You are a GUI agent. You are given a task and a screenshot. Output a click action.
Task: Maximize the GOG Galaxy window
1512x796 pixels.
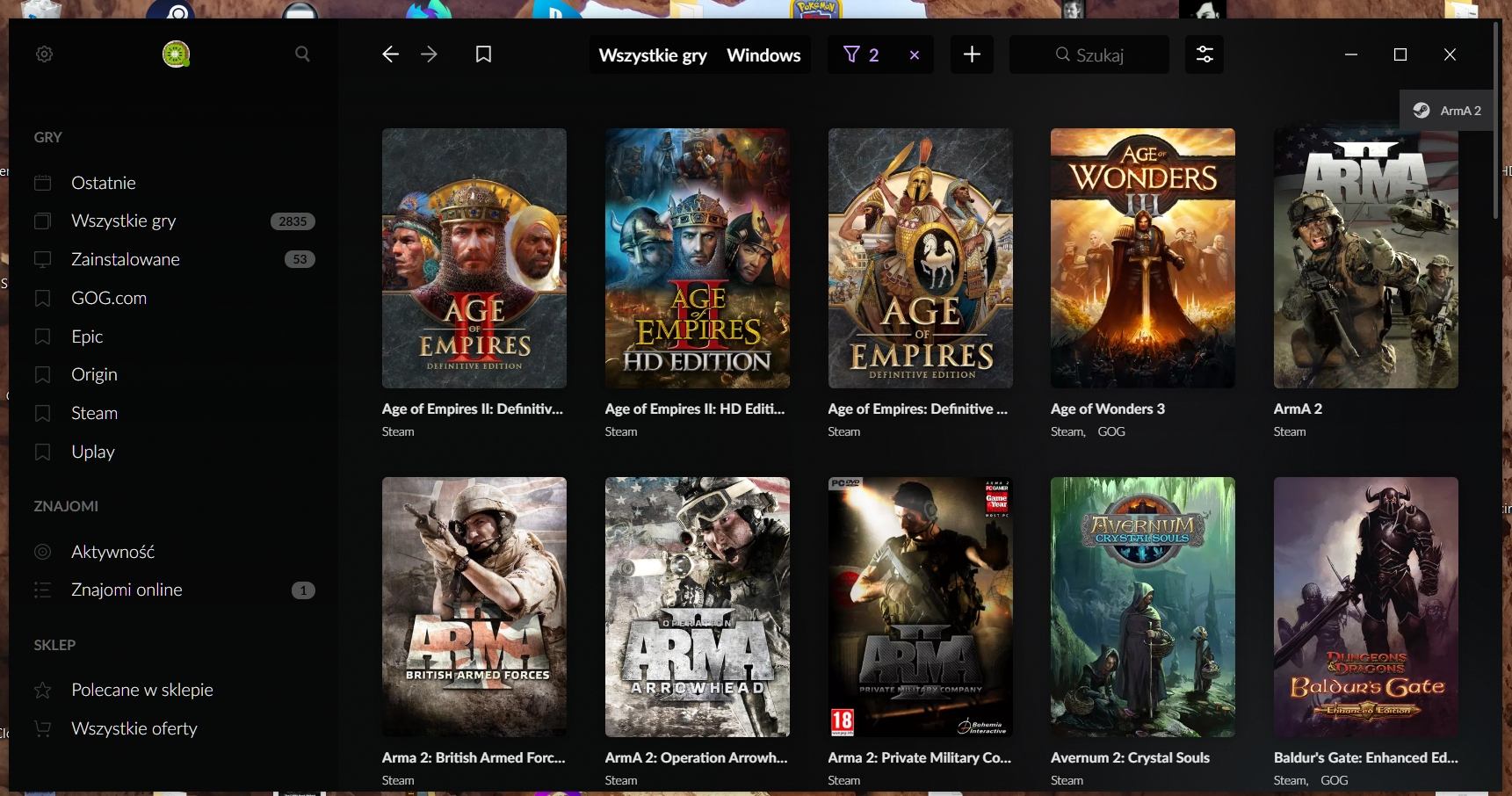[1400, 54]
